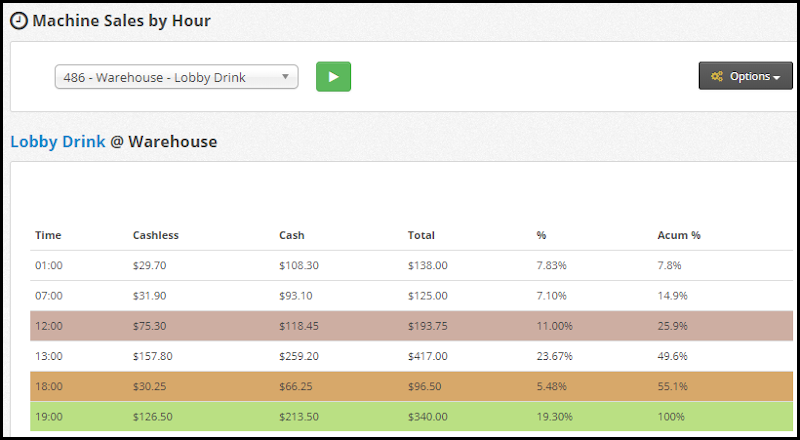The height and width of the screenshot is (440, 800).
Task: Click the $31.90 cashless value
Action: tap(149, 296)
